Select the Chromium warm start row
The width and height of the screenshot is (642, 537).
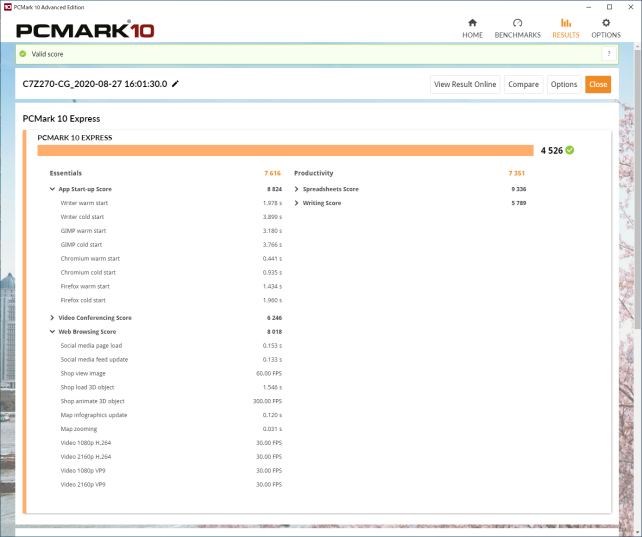[171, 259]
